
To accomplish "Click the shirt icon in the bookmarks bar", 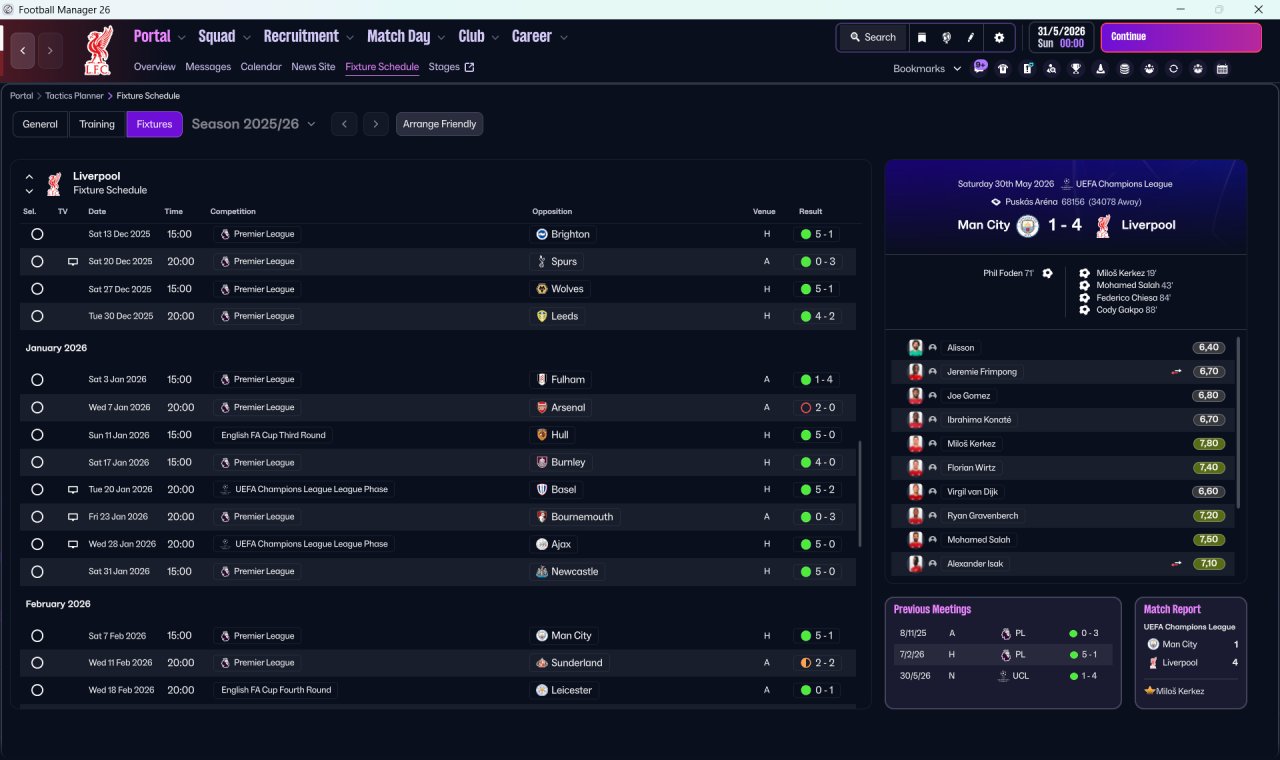I will (1003, 69).
